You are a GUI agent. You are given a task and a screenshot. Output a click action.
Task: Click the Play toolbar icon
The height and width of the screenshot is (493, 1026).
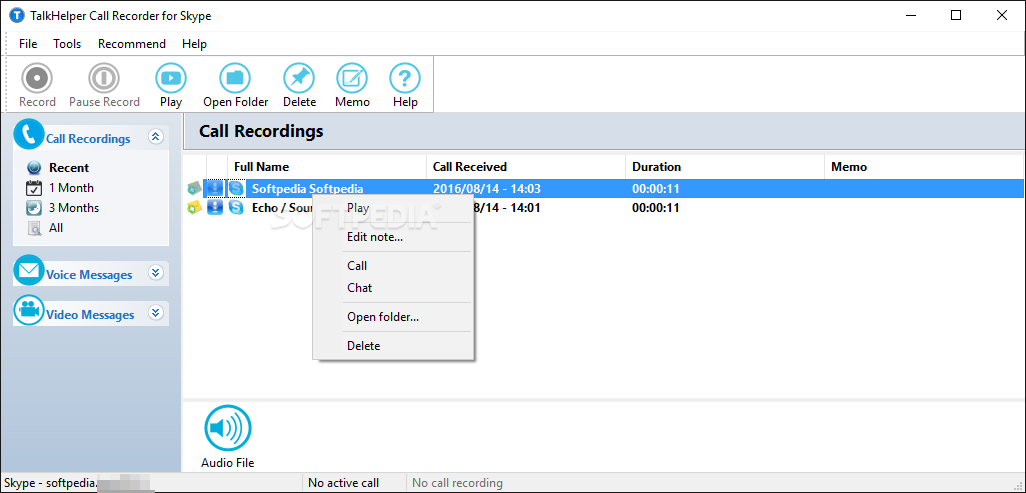pyautogui.click(x=171, y=79)
